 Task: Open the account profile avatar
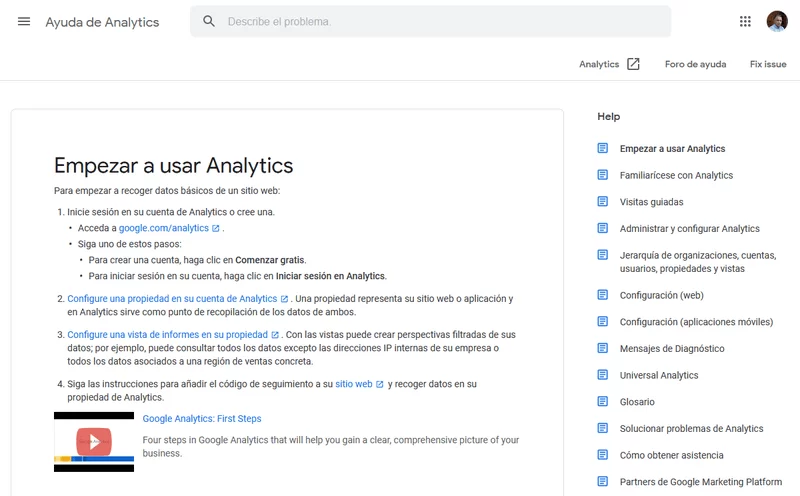tap(777, 21)
